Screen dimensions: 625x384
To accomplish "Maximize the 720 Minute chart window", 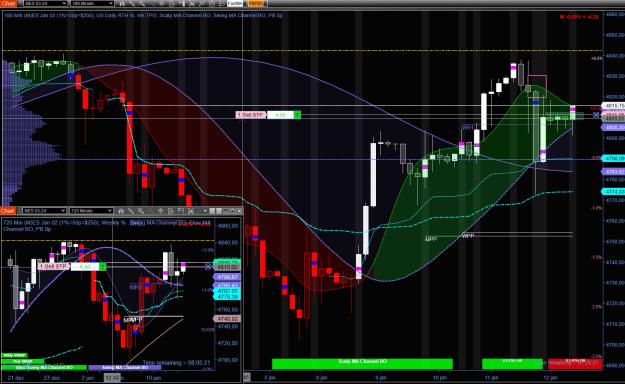I will pos(232,211).
